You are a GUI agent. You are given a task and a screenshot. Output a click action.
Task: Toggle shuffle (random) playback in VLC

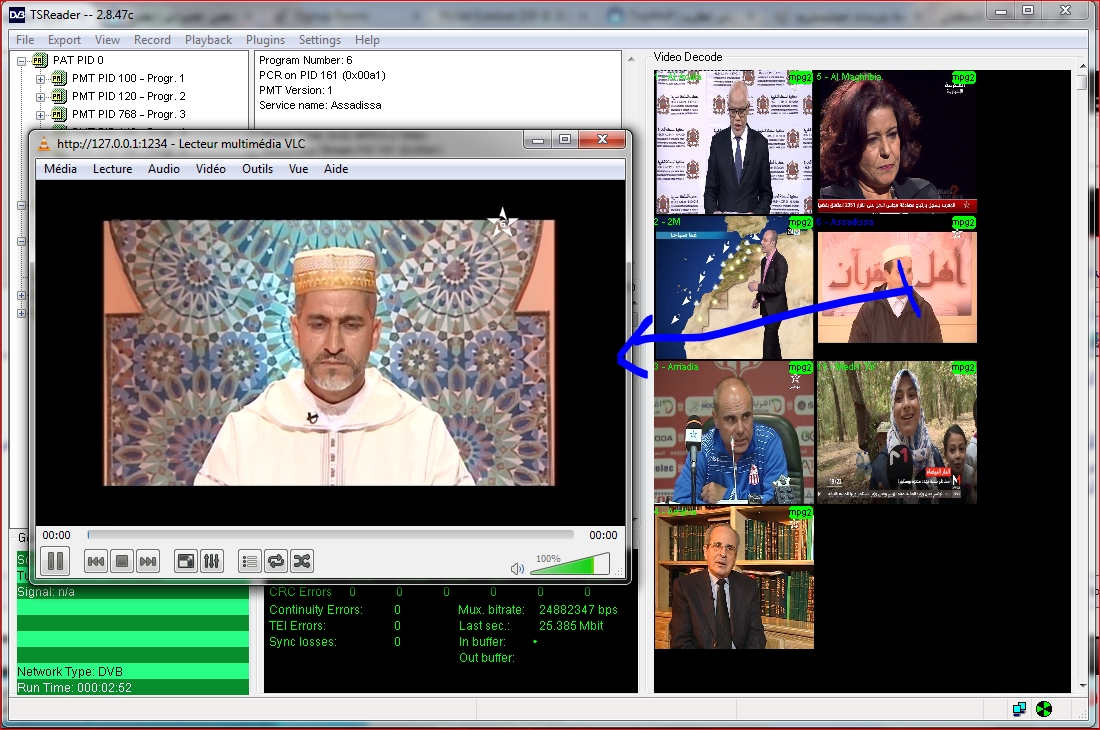tap(301, 561)
